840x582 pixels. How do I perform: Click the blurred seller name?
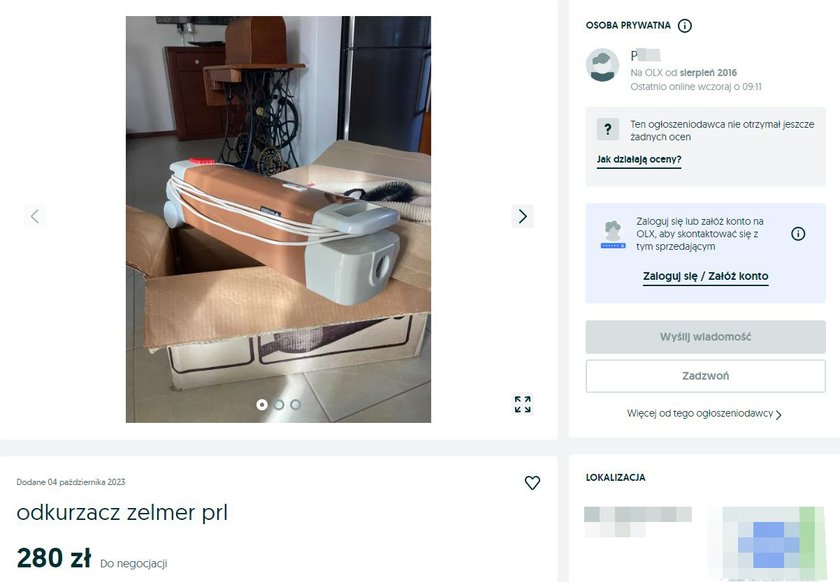[645, 55]
